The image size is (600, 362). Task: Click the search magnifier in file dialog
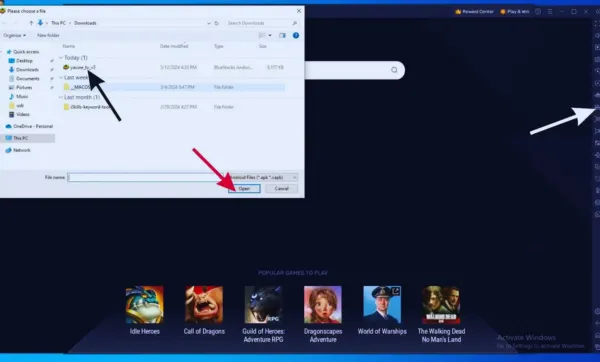click(295, 23)
